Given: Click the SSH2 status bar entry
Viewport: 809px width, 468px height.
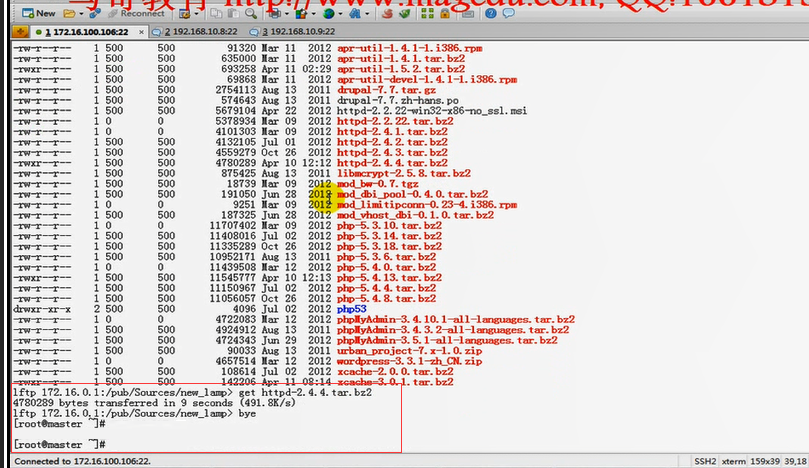Looking at the screenshot, I should [x=705, y=461].
